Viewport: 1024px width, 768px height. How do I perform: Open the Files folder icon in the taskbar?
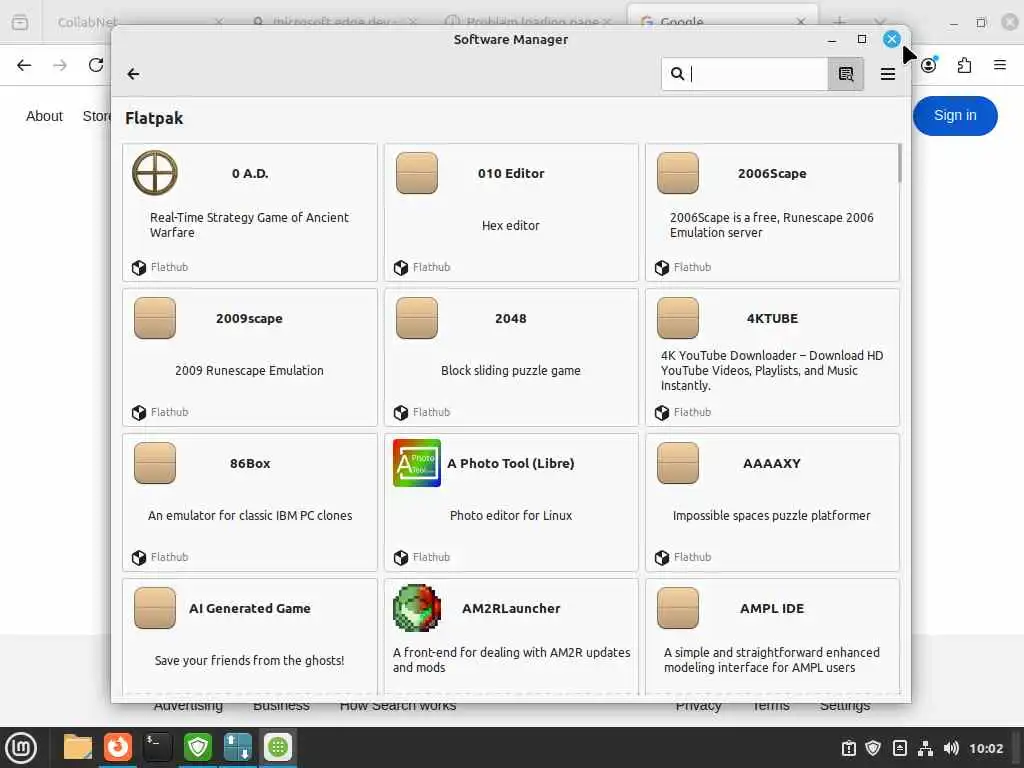pos(78,747)
